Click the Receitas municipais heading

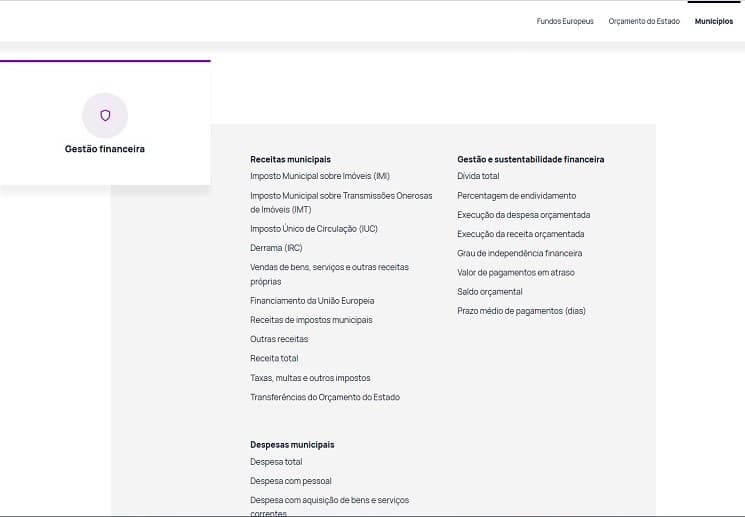290,160
